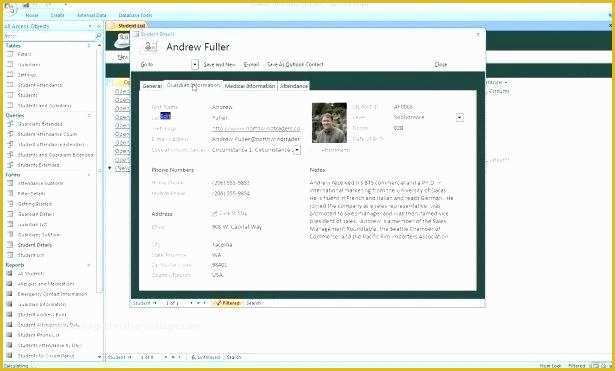Image resolution: width=615 pixels, height=371 pixels.
Task: Toggle the Filtered button in Student Details
Action: click(x=227, y=303)
